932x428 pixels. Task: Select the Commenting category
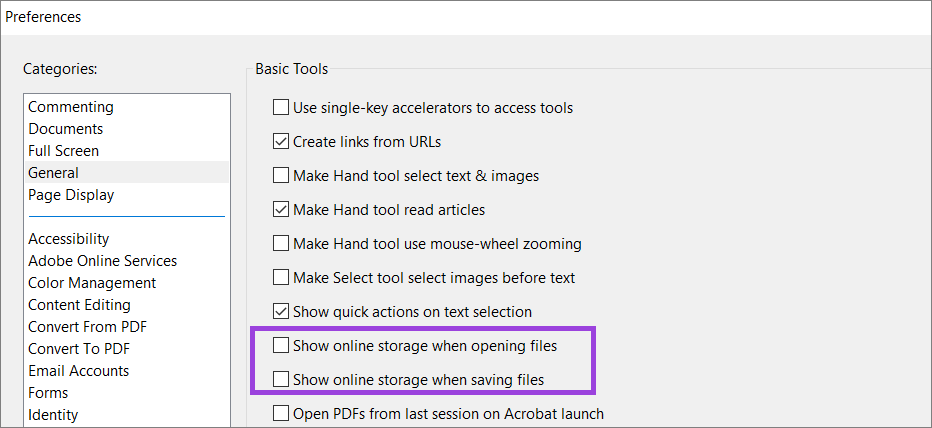(71, 107)
